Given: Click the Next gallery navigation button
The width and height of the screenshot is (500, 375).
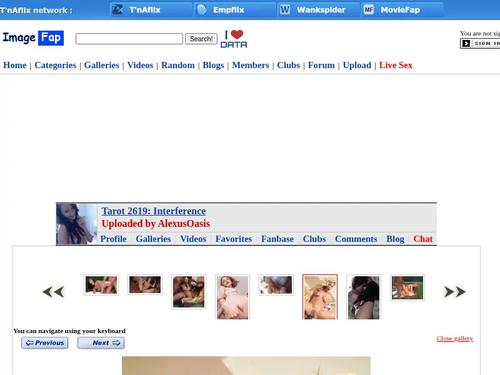Looking at the screenshot, I should click(x=101, y=343).
